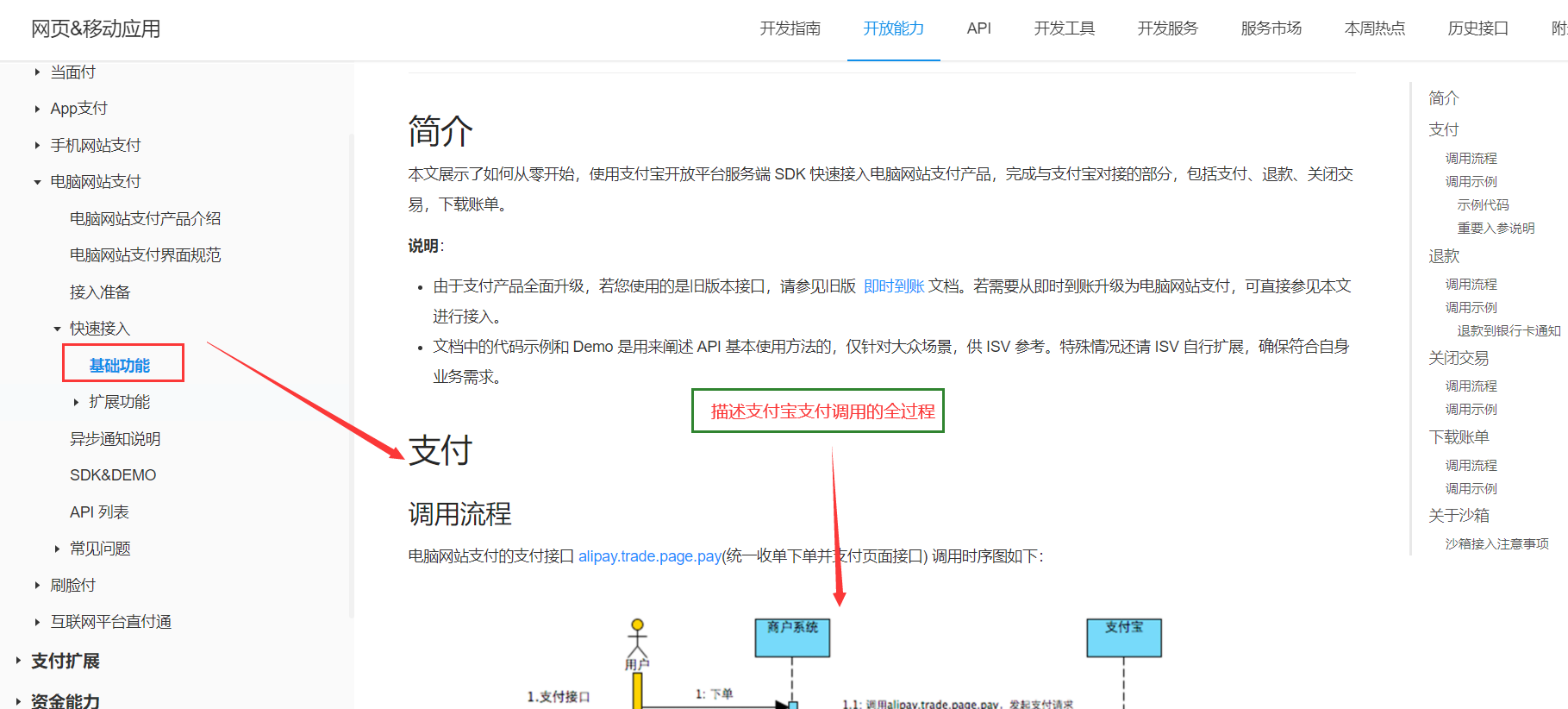Jump to 支付 in page outline
1568x709 pixels.
click(x=1444, y=129)
